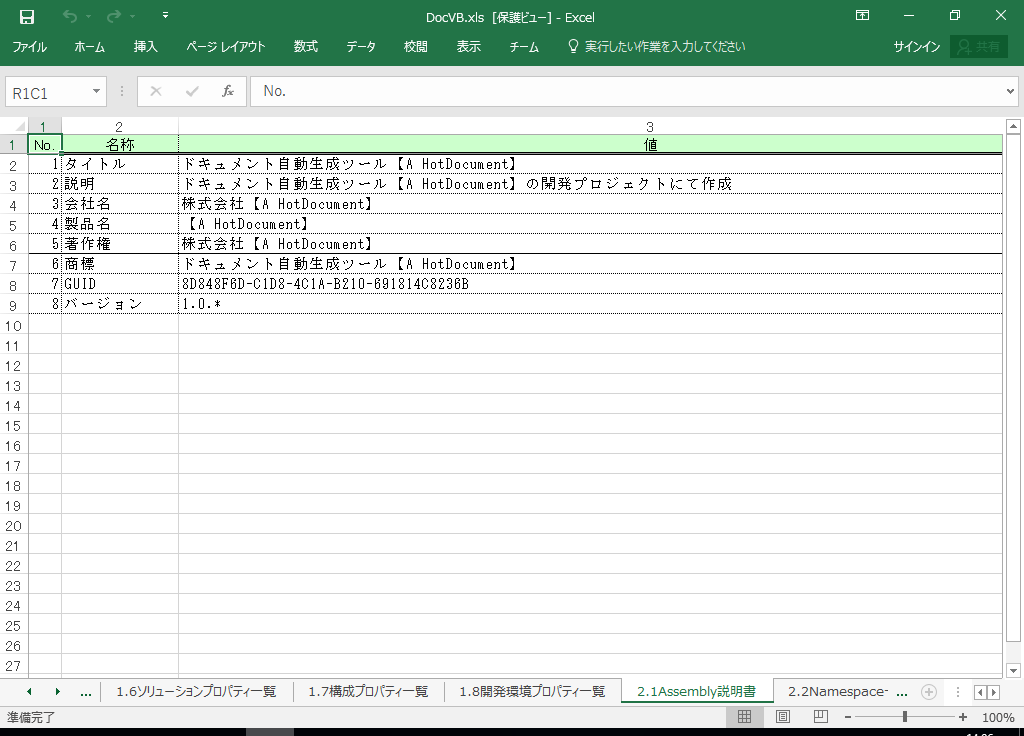
Task: Click the Name Box showing R1C1
Action: click(48, 92)
